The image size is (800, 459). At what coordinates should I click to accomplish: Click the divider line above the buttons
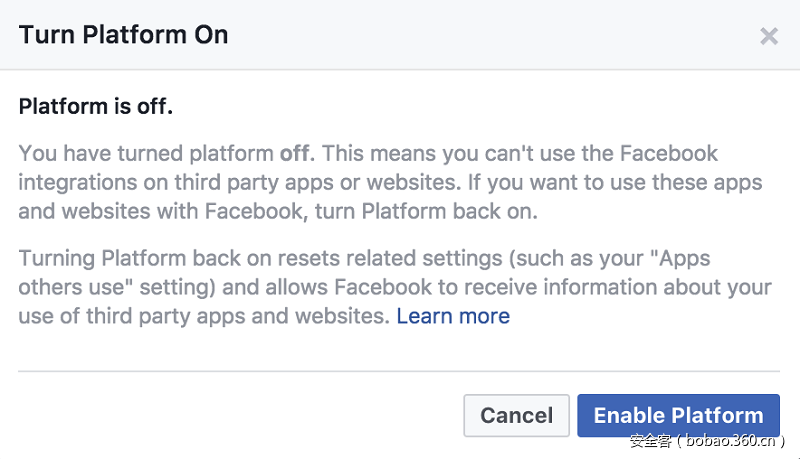tap(399, 371)
